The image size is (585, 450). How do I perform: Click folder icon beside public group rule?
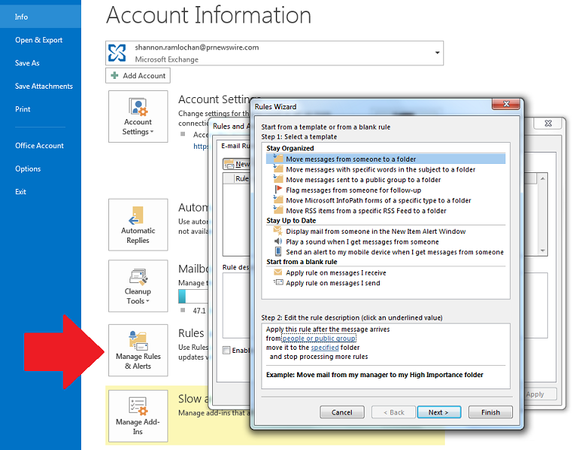[278, 179]
